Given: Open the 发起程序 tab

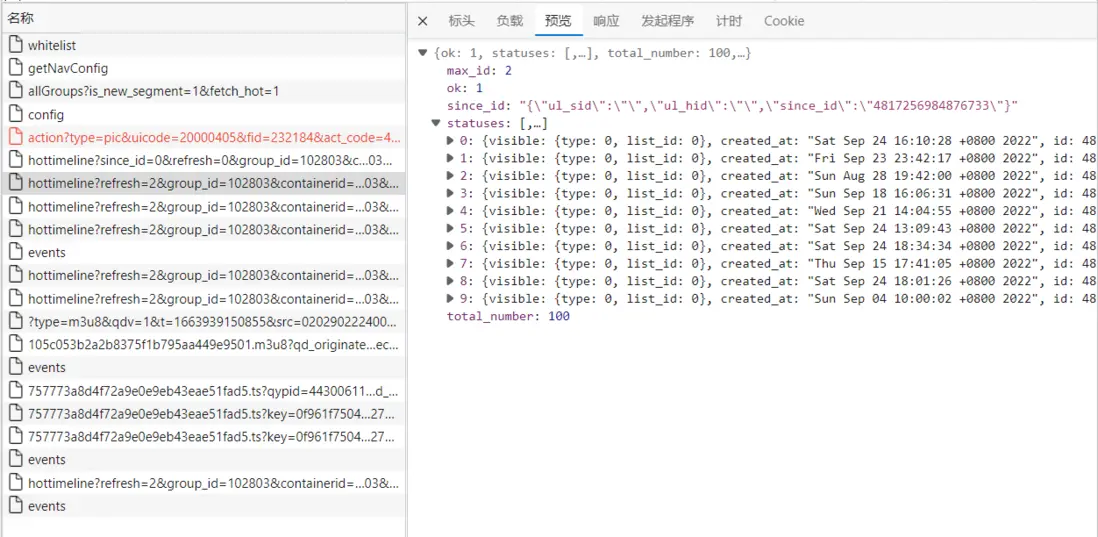Looking at the screenshot, I should [667, 21].
